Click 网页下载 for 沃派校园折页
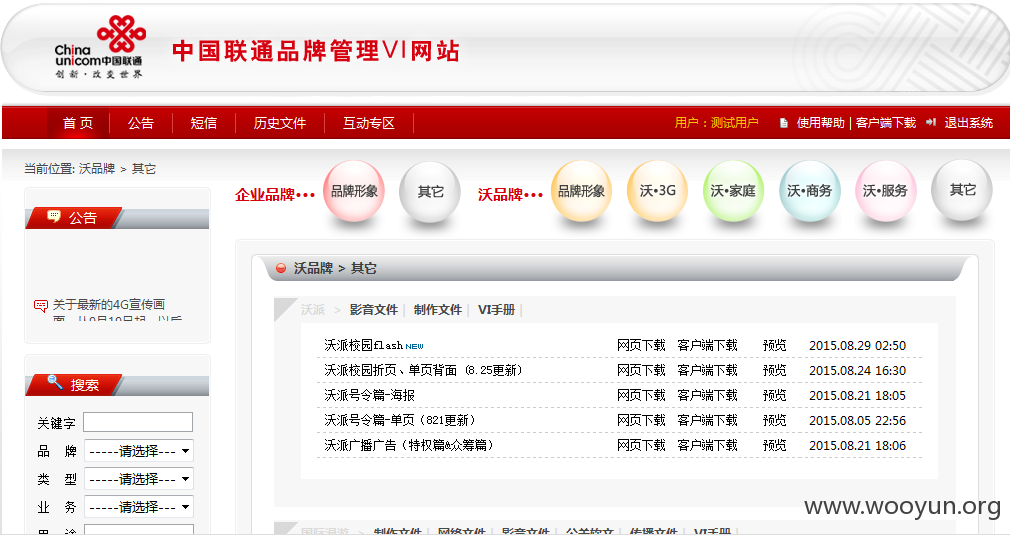1010x535 pixels. click(641, 371)
